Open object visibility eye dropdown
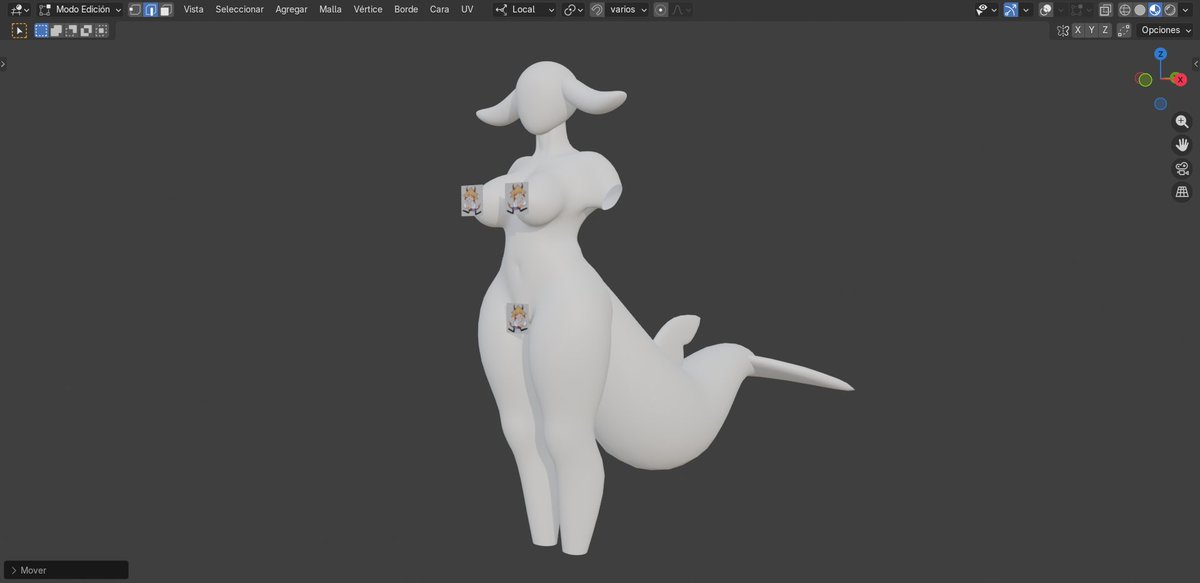Image resolution: width=1200 pixels, height=583 pixels. coord(987,9)
